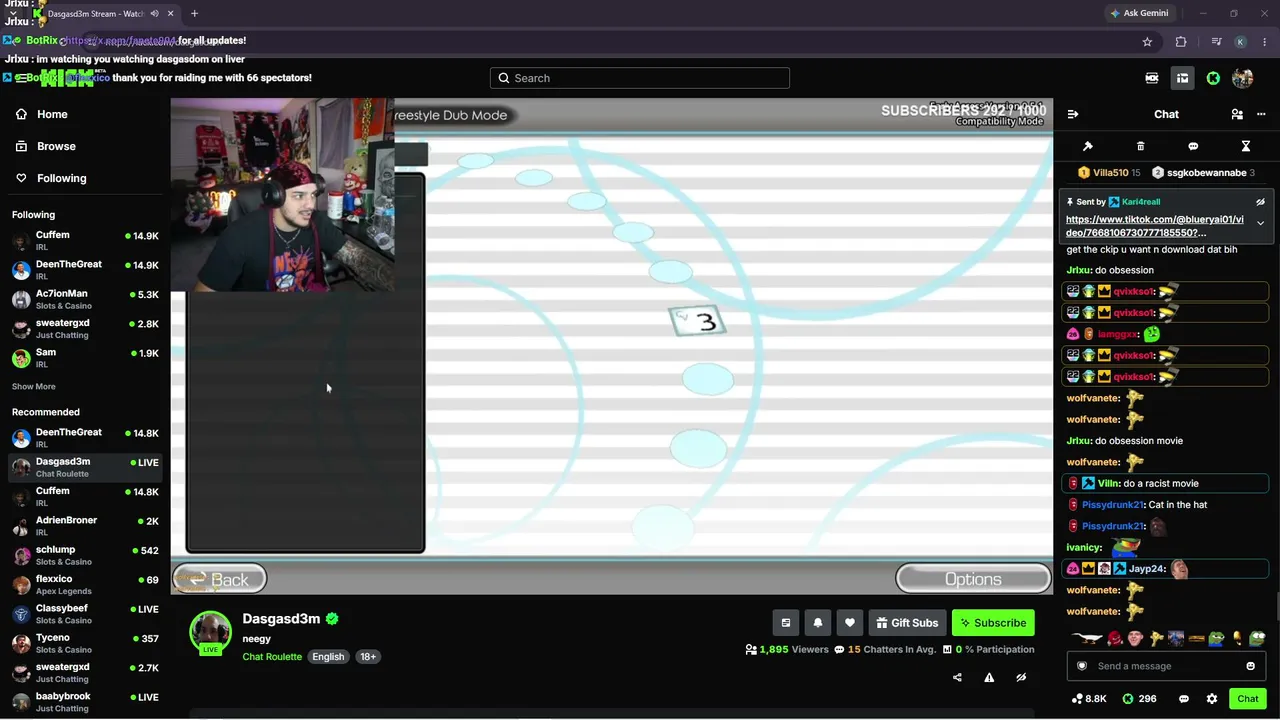Open recommended channel AdrienBroner

pos(85,526)
